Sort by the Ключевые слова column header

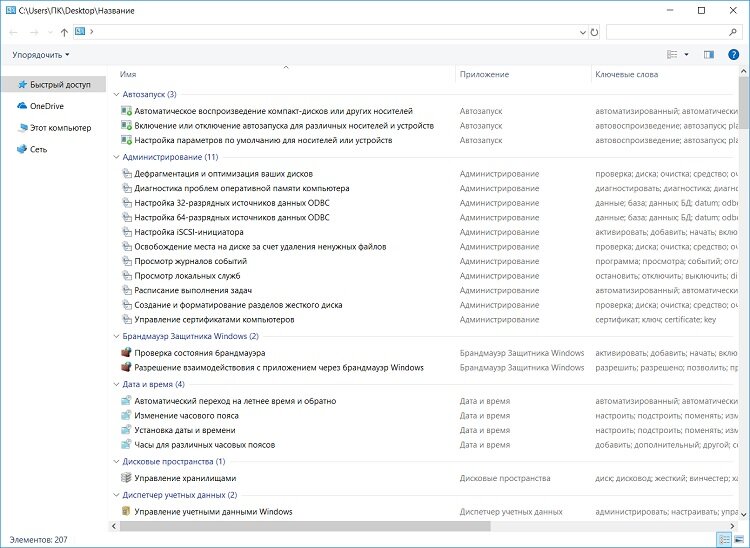point(627,75)
